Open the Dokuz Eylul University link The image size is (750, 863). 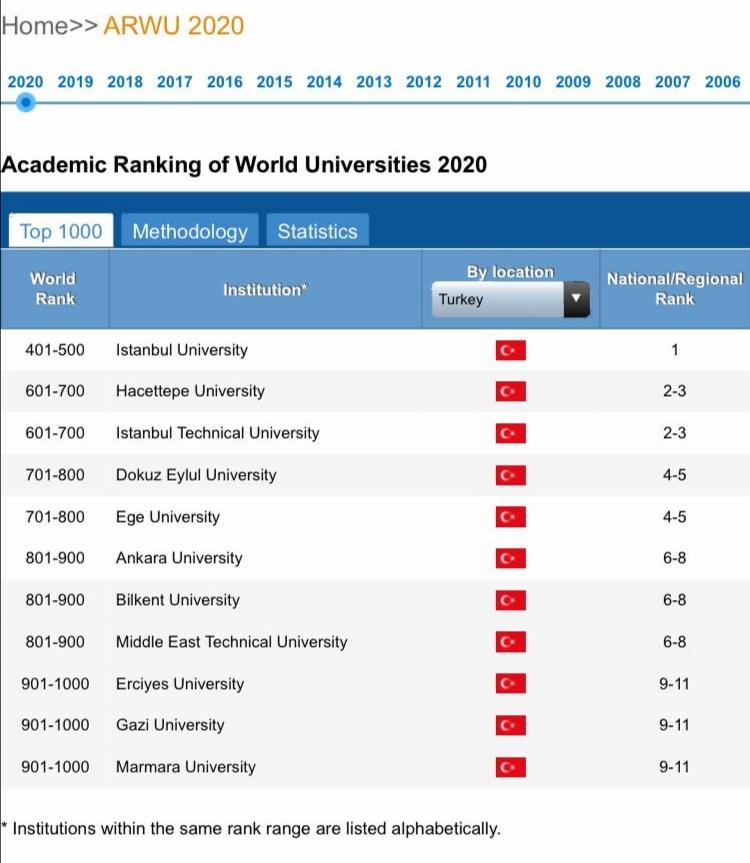196,475
